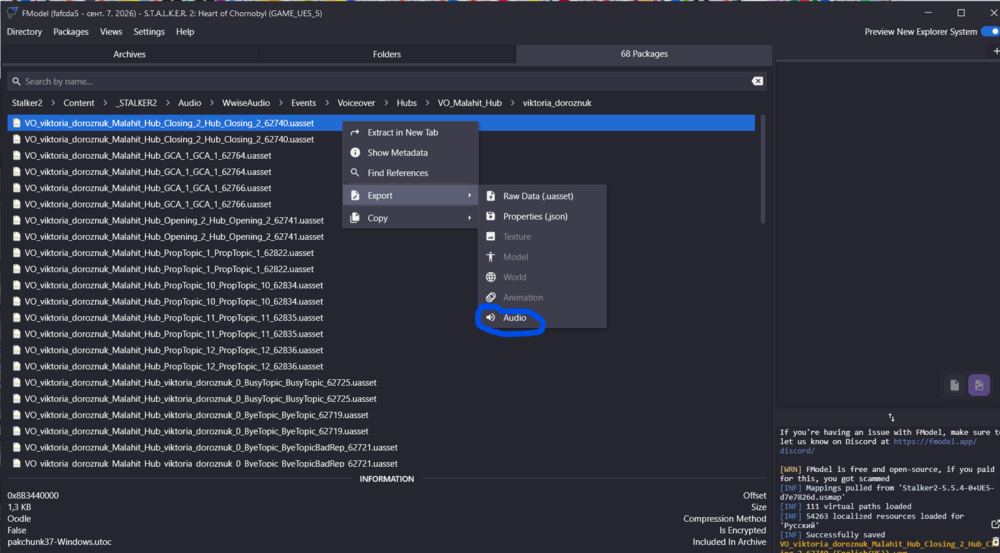Click the size value 1,3 KB
Screen dimensions: 1000x553
(x=19, y=507)
